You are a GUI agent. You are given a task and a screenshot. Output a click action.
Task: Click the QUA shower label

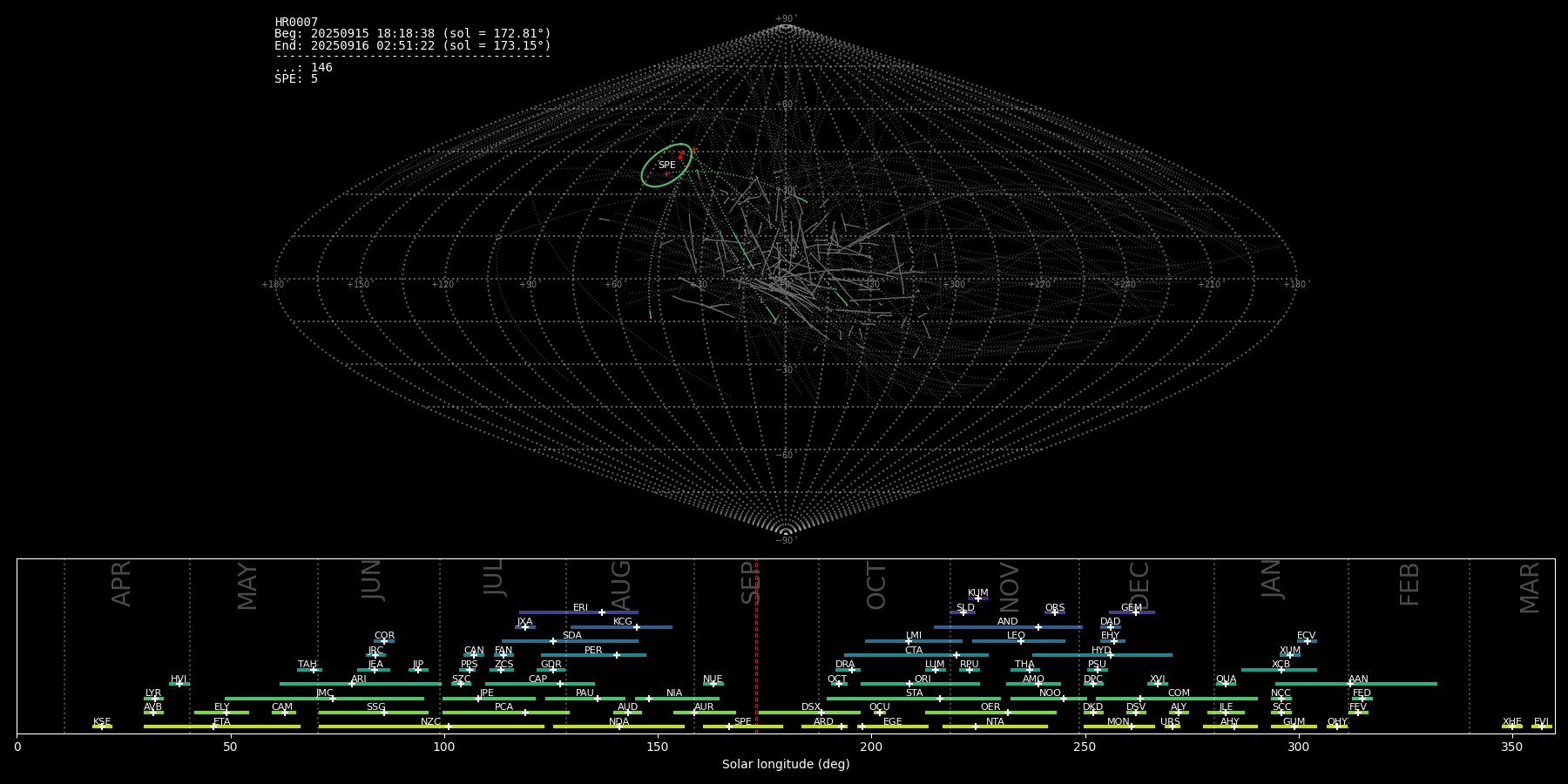pyautogui.click(x=1227, y=679)
